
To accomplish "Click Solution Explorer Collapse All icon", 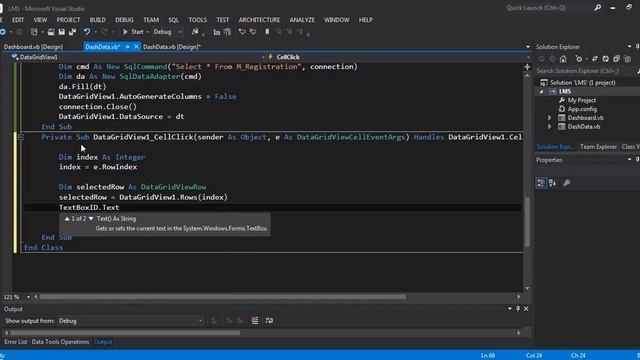I will click(616, 59).
